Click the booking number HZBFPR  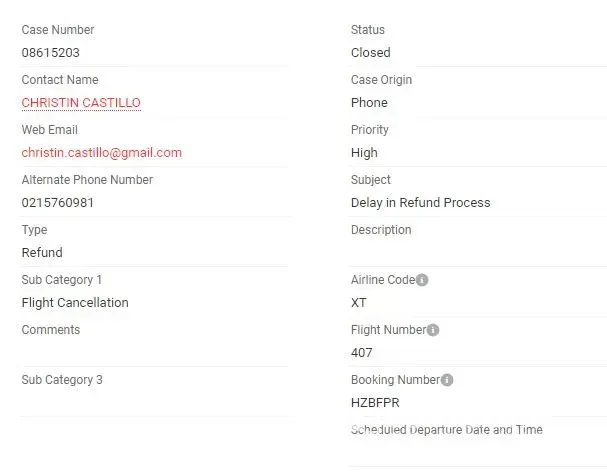tap(375, 403)
